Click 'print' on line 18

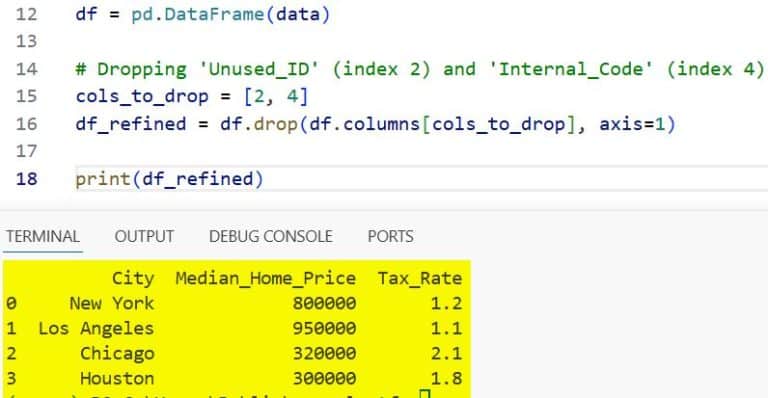pyautogui.click(x=103, y=179)
